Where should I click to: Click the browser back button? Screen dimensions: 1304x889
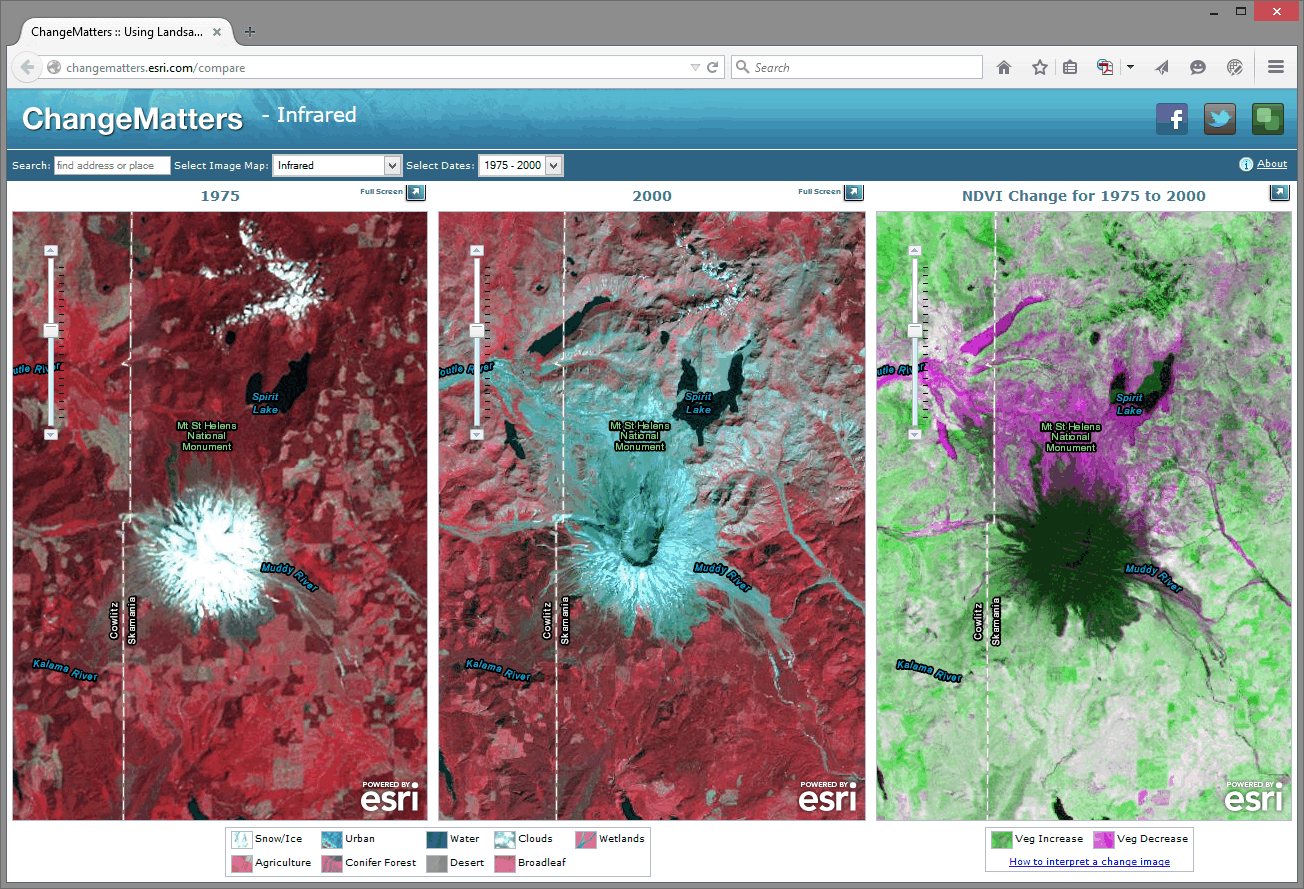tap(27, 68)
